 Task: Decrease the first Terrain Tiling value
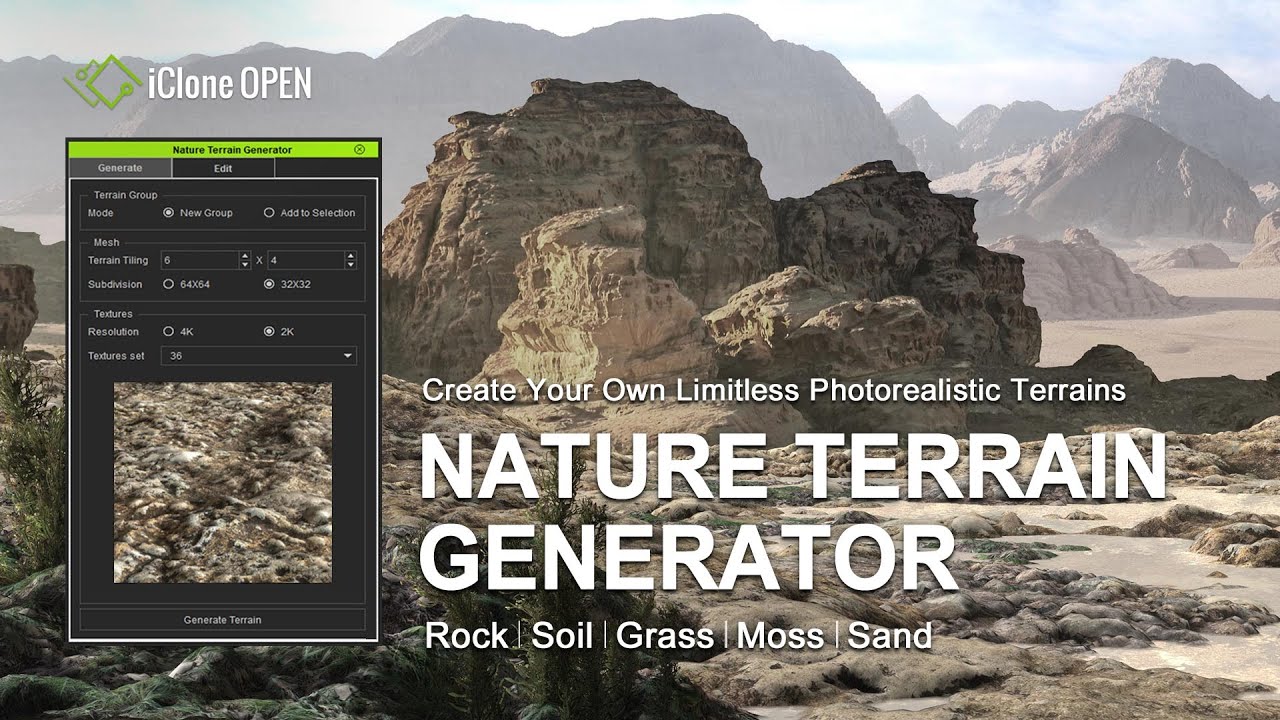[x=245, y=264]
